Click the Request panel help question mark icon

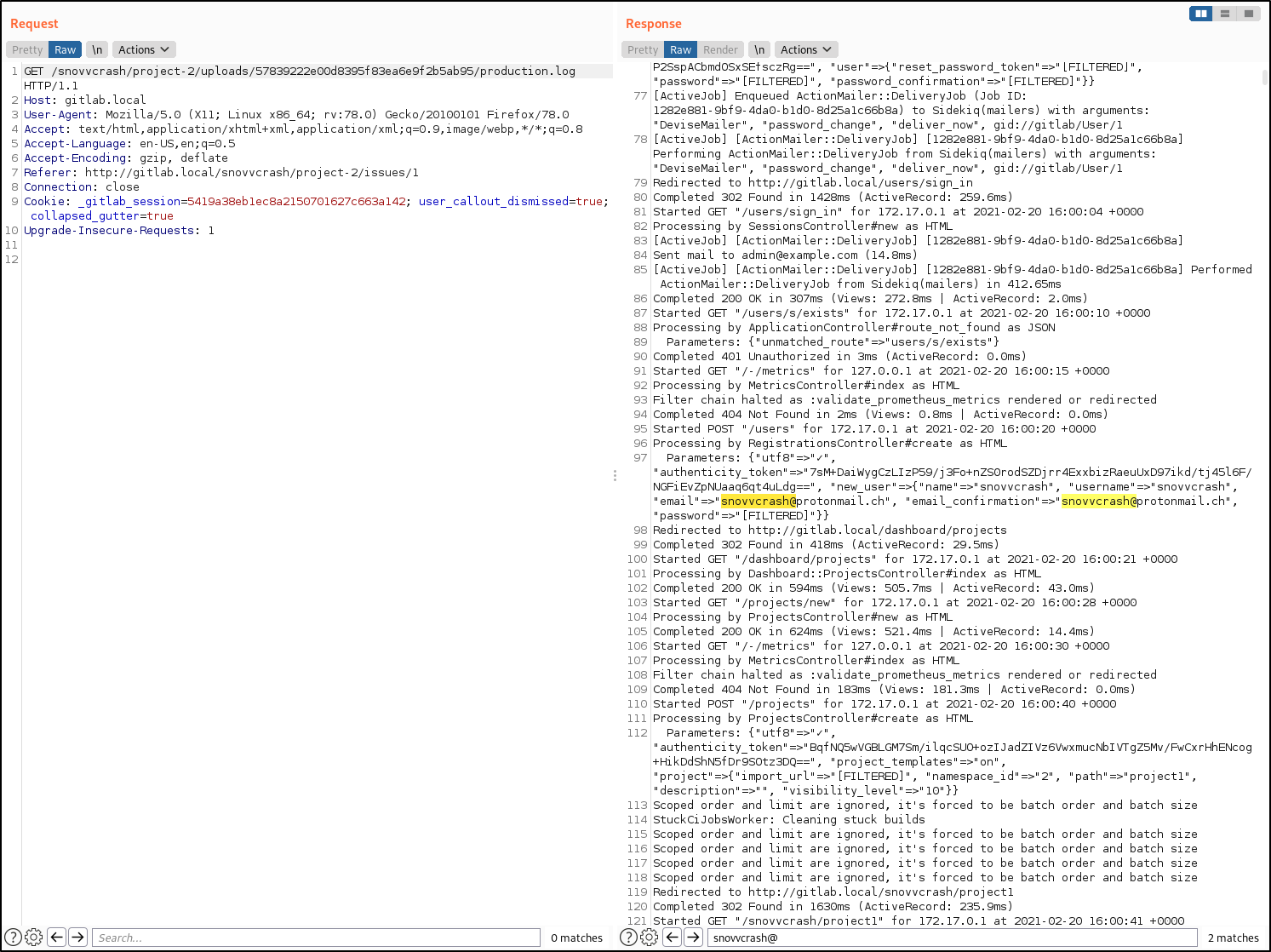(12, 937)
